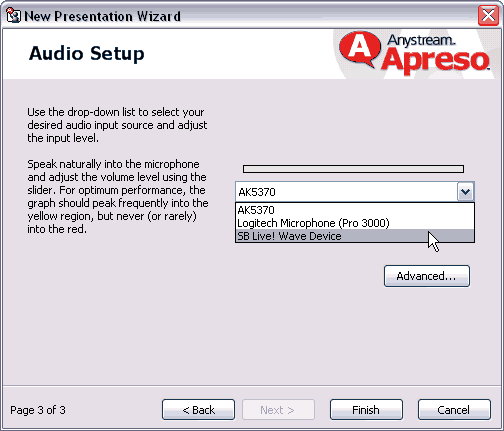Click the Anystream Apreso logo
Image resolution: width=504 pixels, height=431 pixels.
click(x=414, y=53)
